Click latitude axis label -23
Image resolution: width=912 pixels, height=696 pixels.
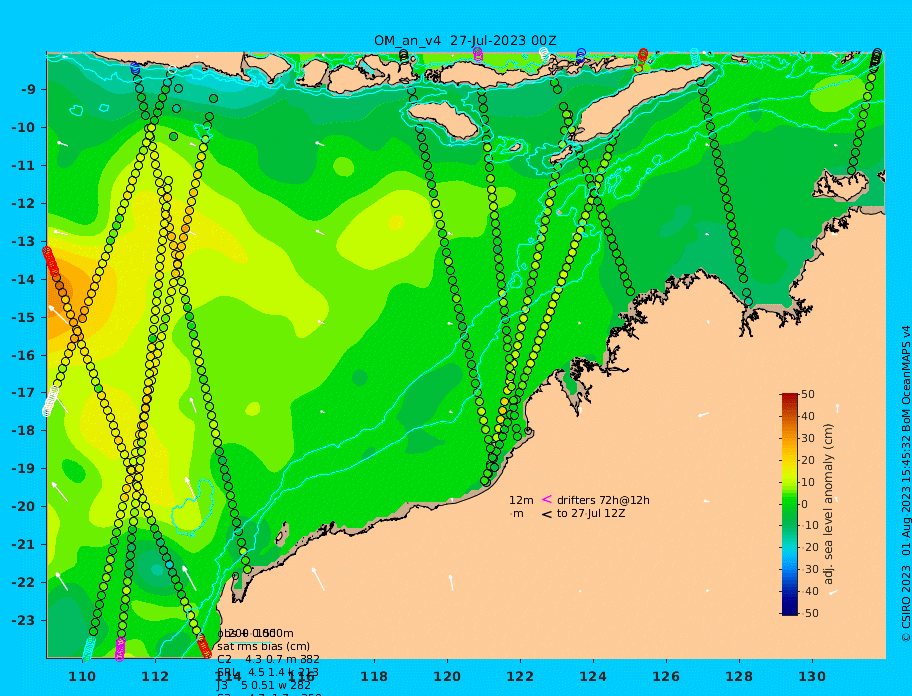[x=23, y=620]
